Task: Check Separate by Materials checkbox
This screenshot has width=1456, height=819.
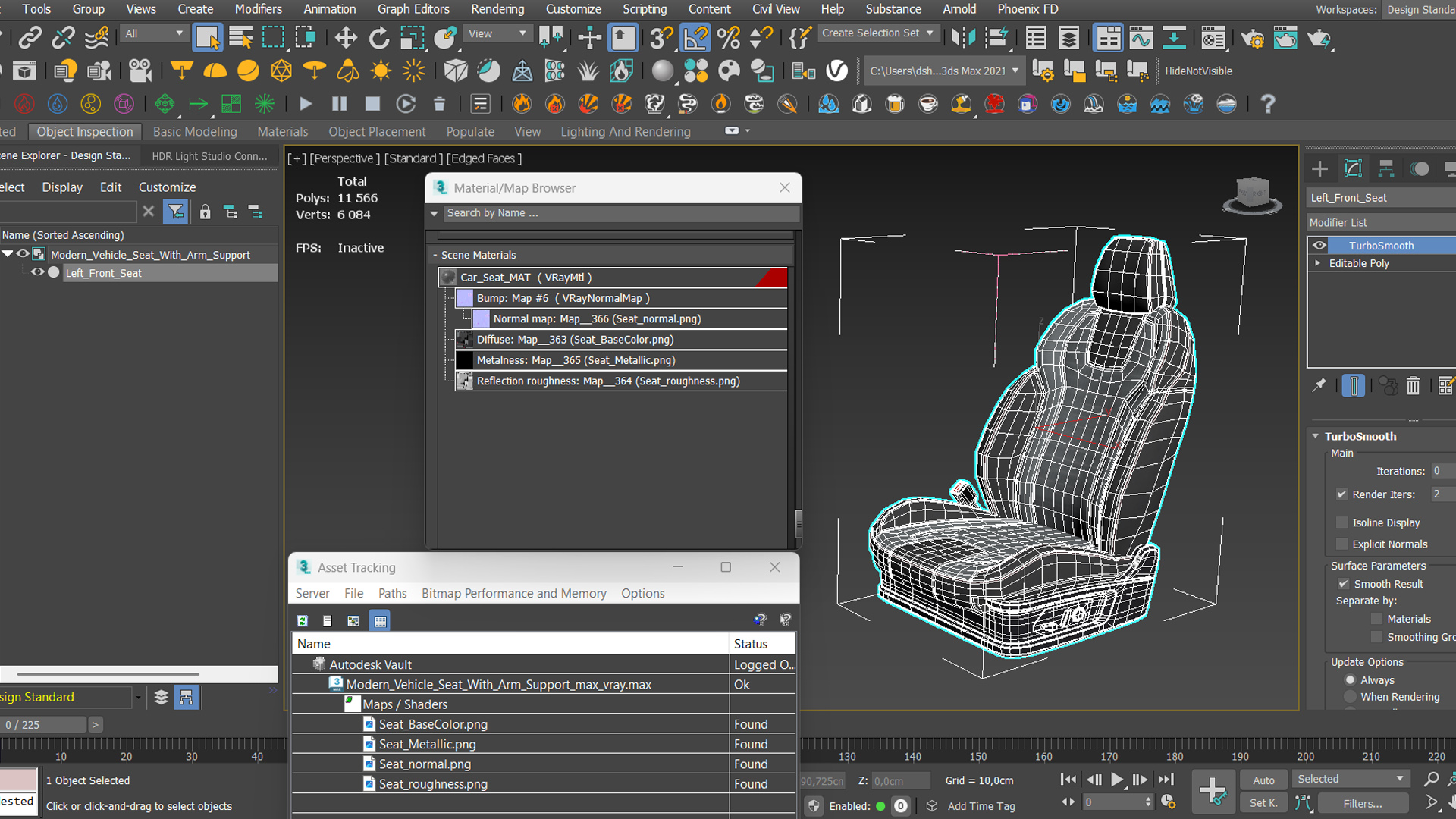Action: [x=1376, y=619]
